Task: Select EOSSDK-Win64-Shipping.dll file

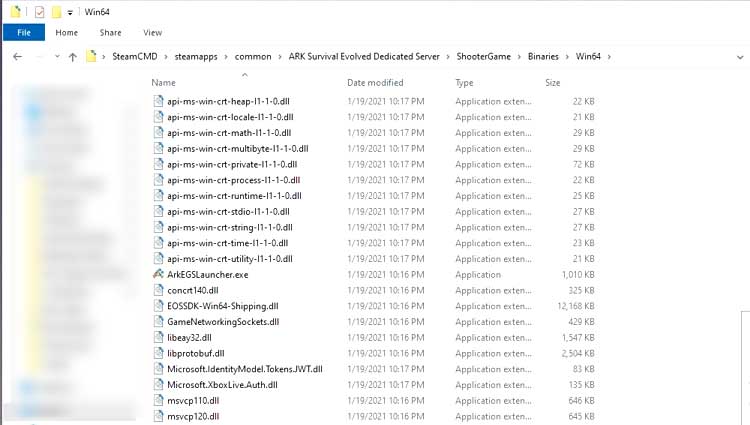Action: pos(222,306)
